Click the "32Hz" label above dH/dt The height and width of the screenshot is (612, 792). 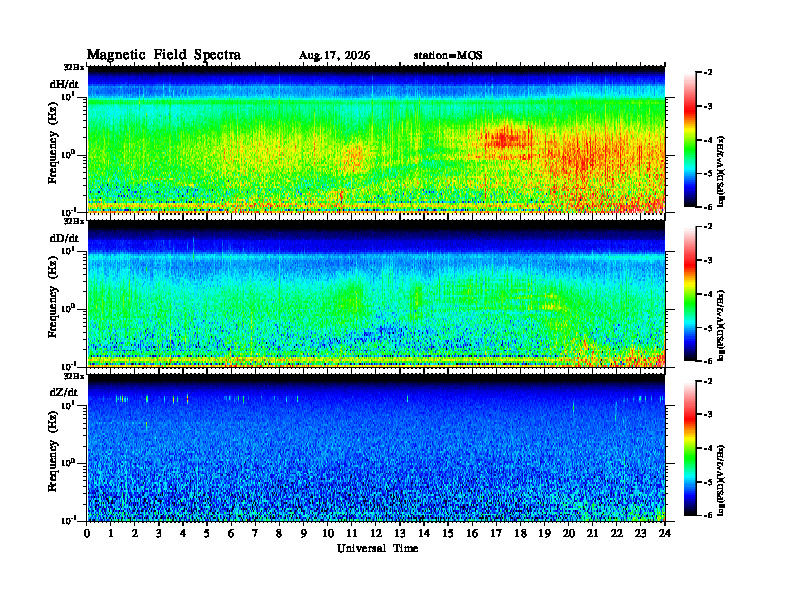(x=74, y=67)
